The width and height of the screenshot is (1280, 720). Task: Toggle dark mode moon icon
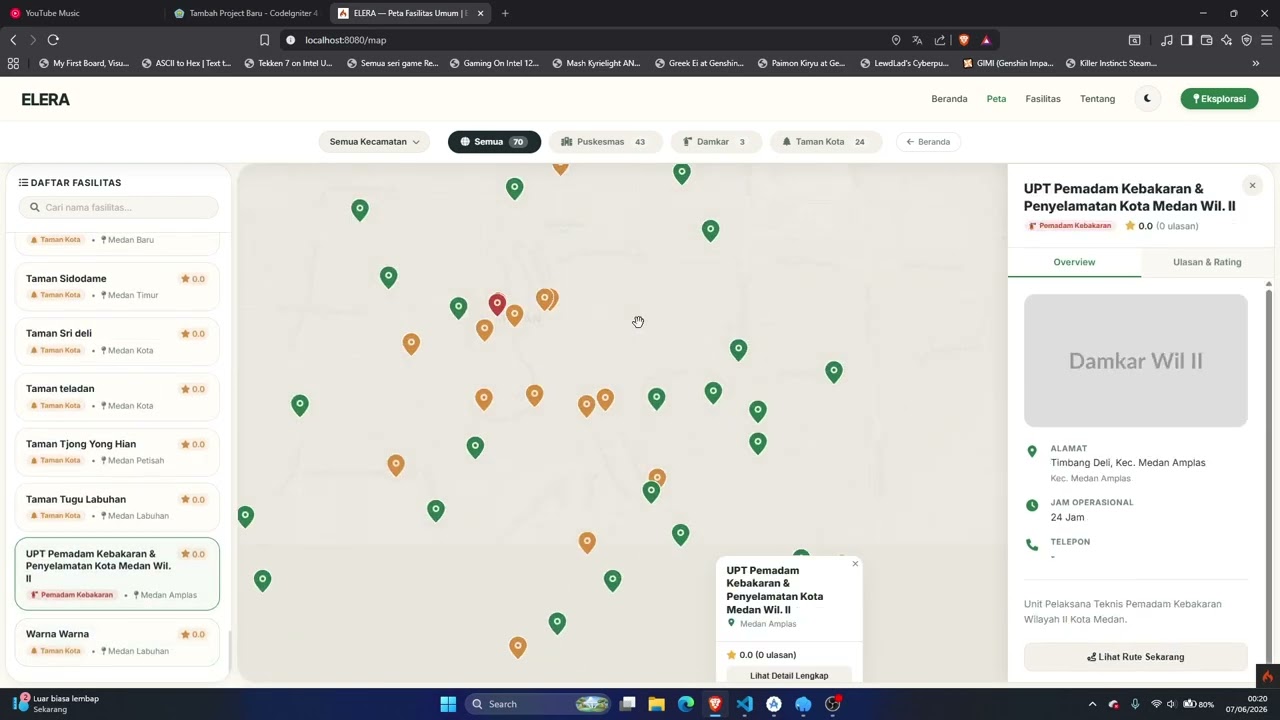[x=1147, y=99]
